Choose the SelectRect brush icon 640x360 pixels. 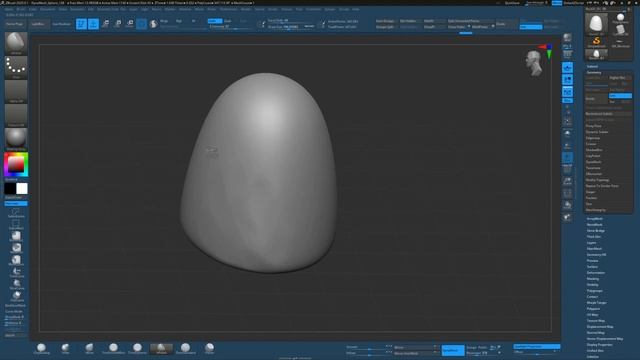[x=16, y=224]
